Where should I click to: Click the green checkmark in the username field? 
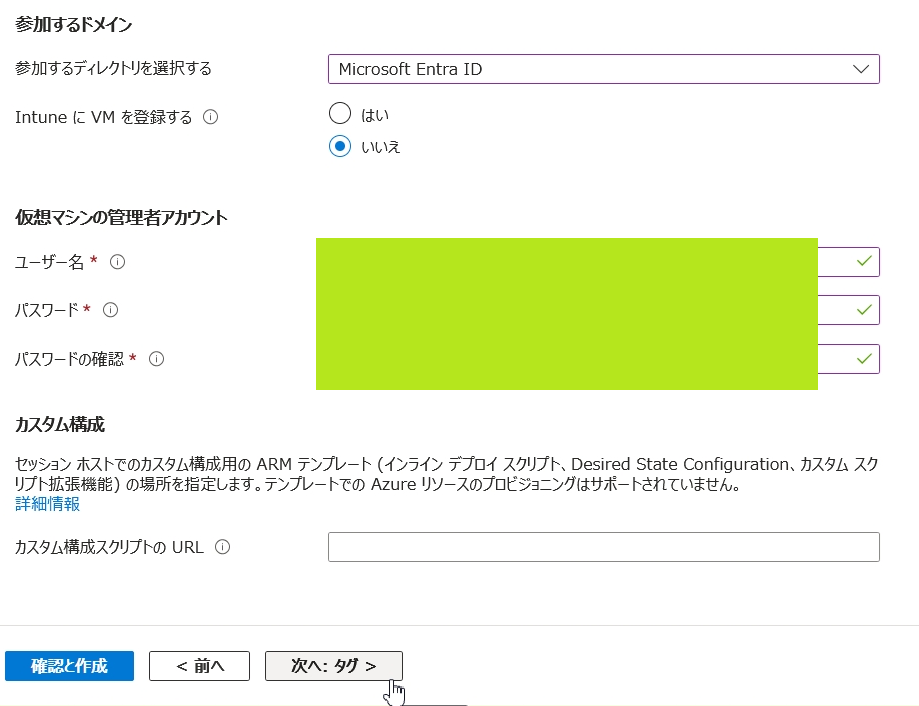(863, 262)
